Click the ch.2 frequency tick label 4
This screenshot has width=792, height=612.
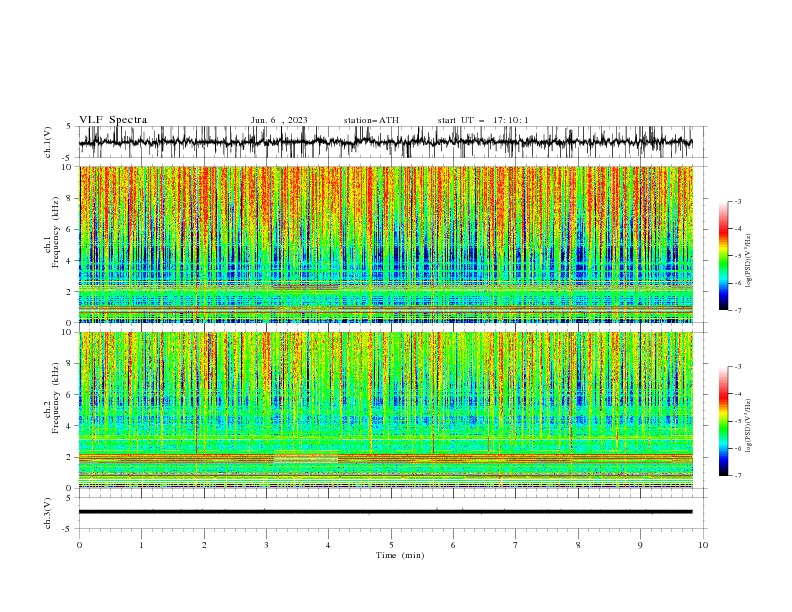click(x=70, y=426)
